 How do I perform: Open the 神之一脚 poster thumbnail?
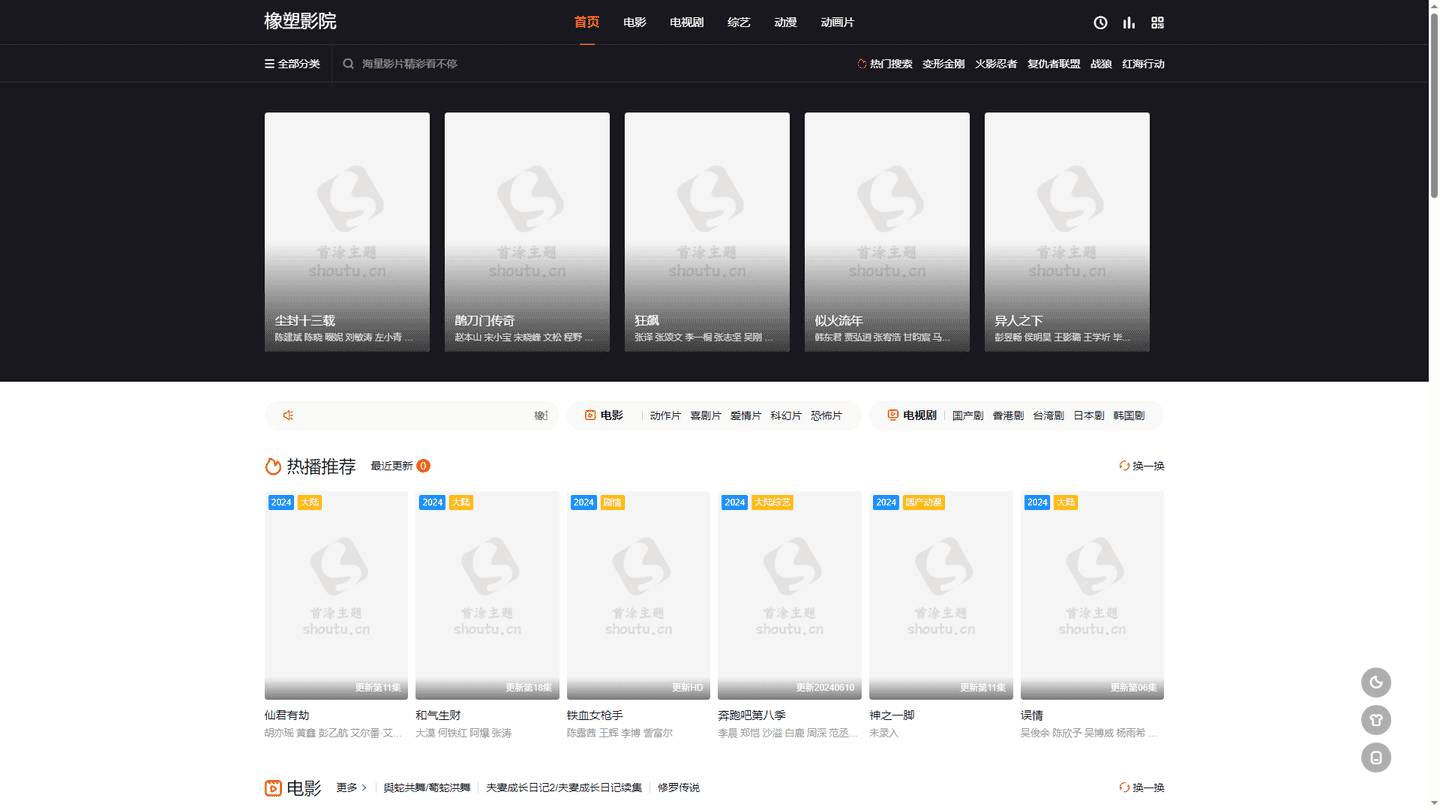pyautogui.click(x=941, y=595)
